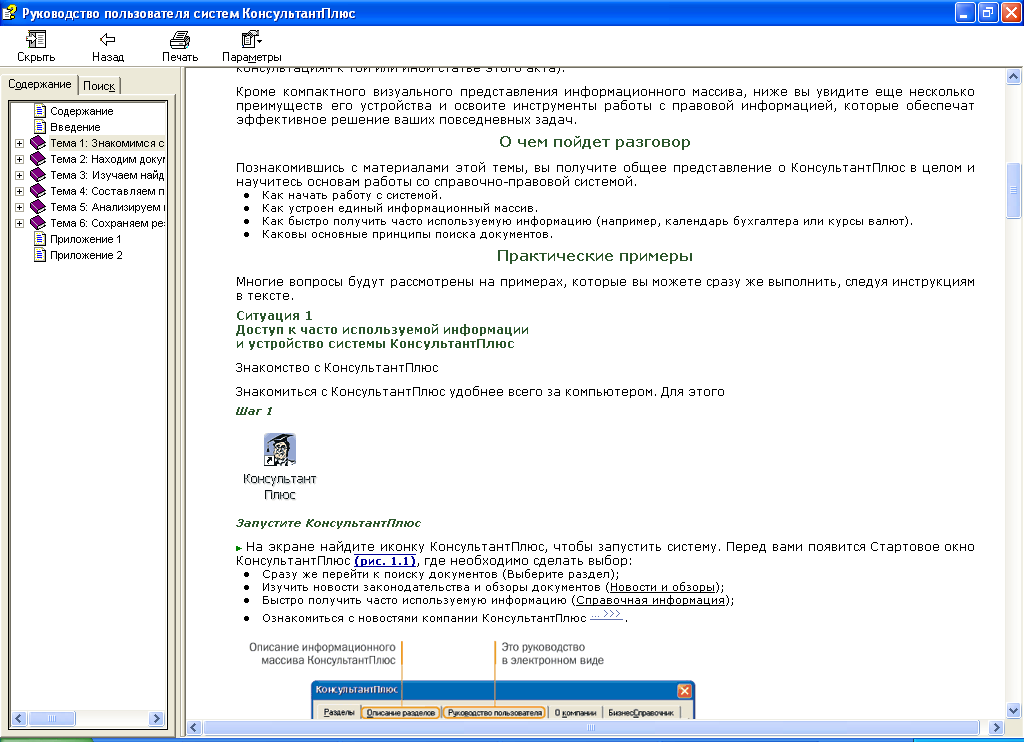
Task: Click the contents tree scroll left arrow
Action: (x=19, y=718)
